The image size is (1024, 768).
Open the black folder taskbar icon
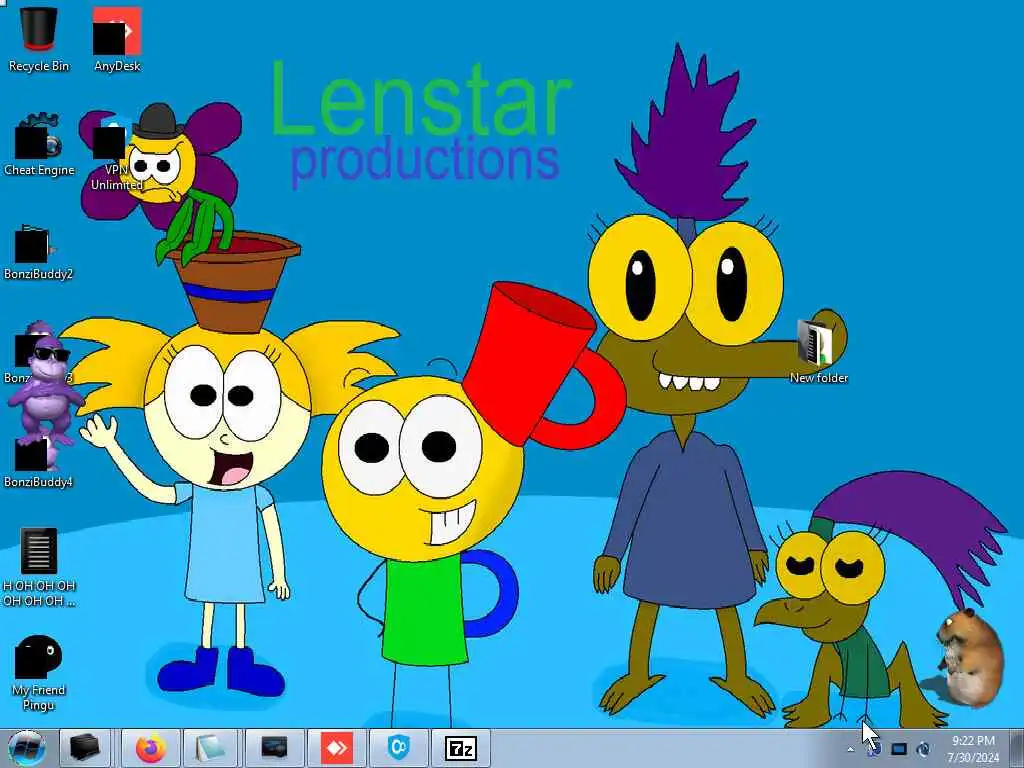(84, 748)
